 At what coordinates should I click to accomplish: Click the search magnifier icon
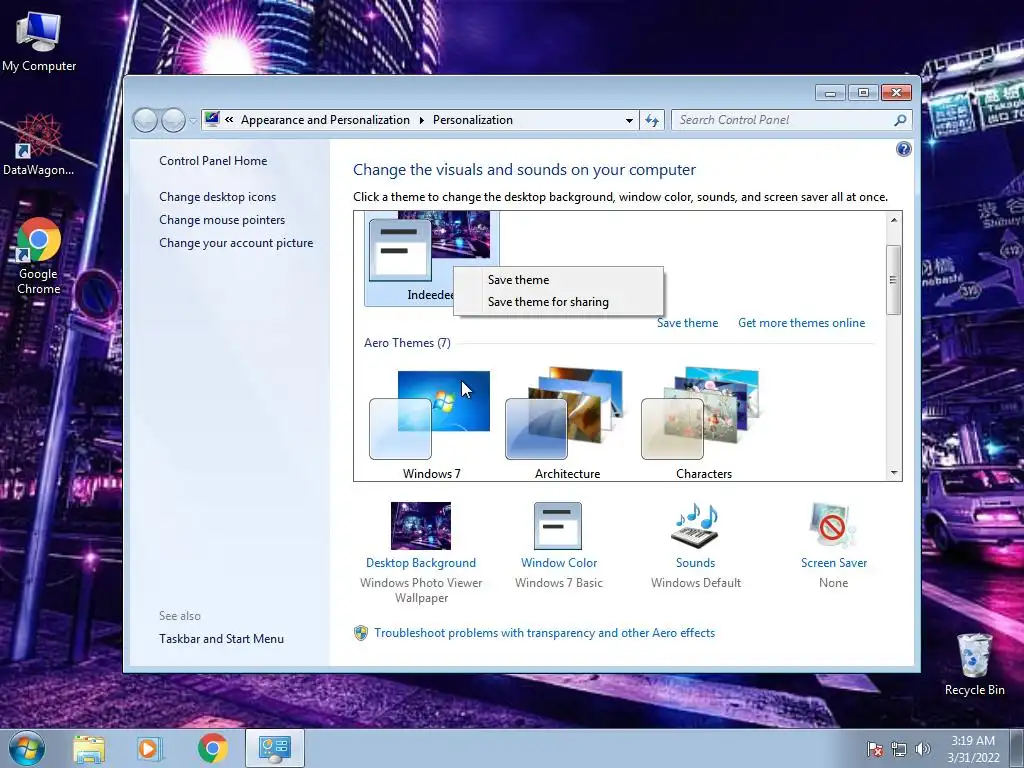(900, 120)
